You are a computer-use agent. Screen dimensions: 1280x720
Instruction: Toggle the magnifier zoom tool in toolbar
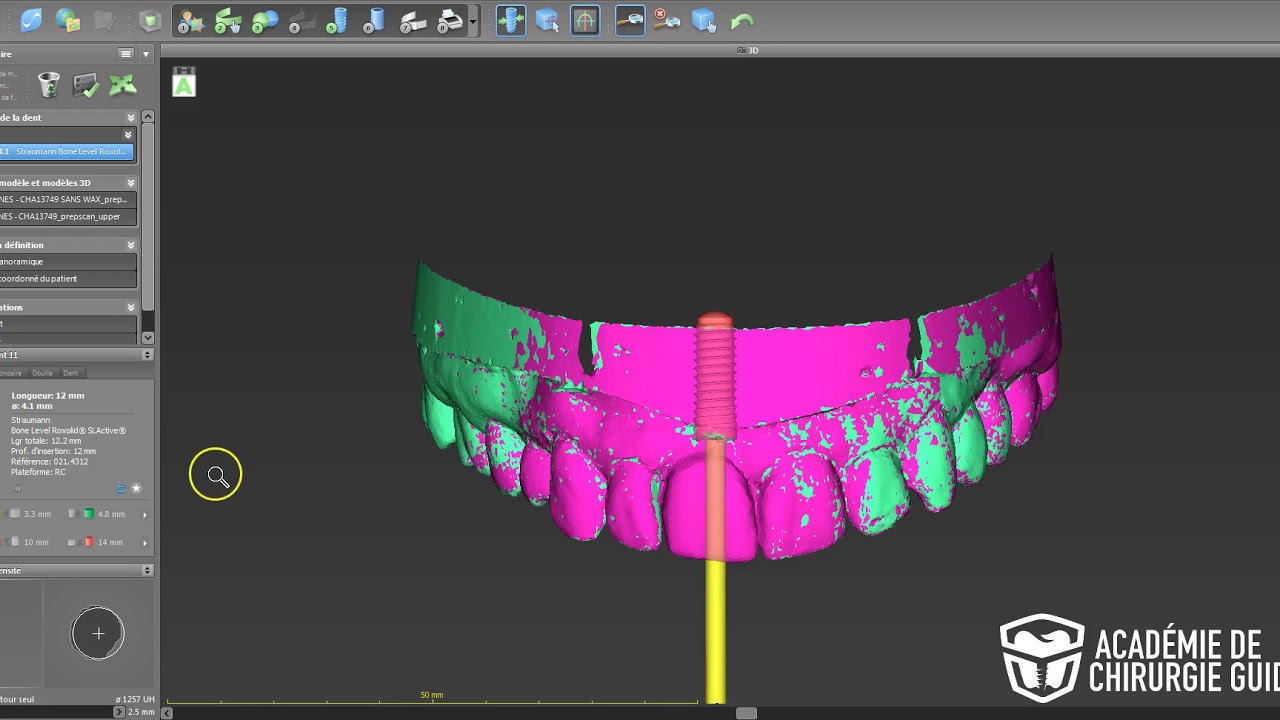click(630, 21)
